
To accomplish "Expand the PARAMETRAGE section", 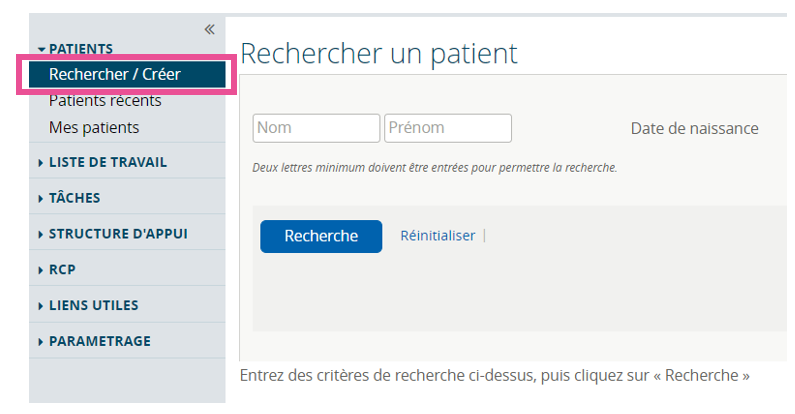I will coord(41,341).
